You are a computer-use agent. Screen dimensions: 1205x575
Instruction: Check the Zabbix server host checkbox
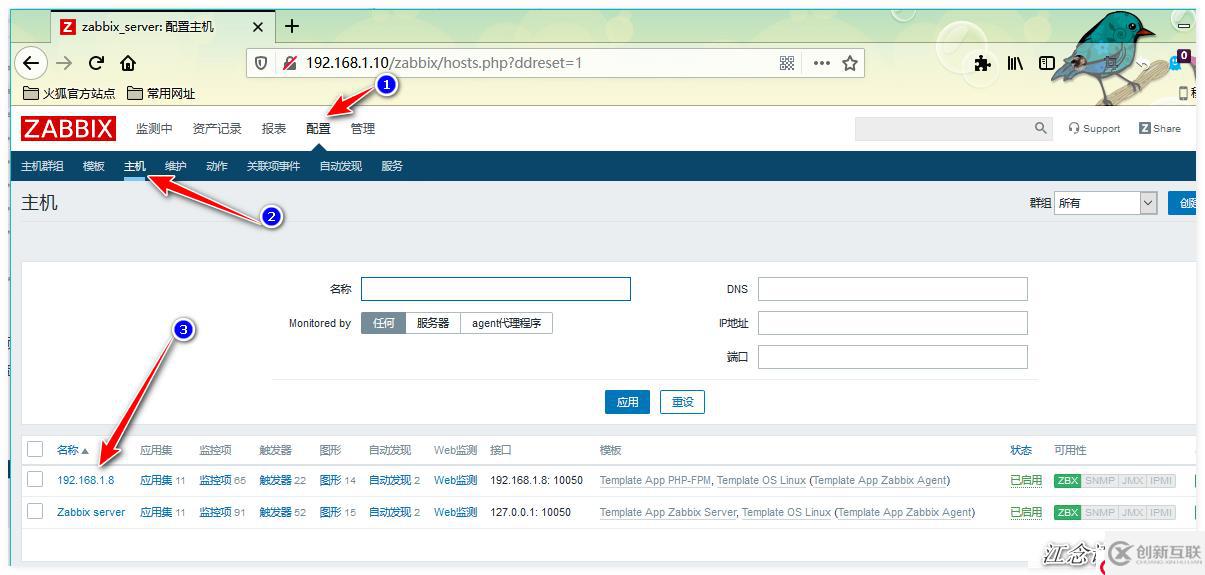click(35, 511)
